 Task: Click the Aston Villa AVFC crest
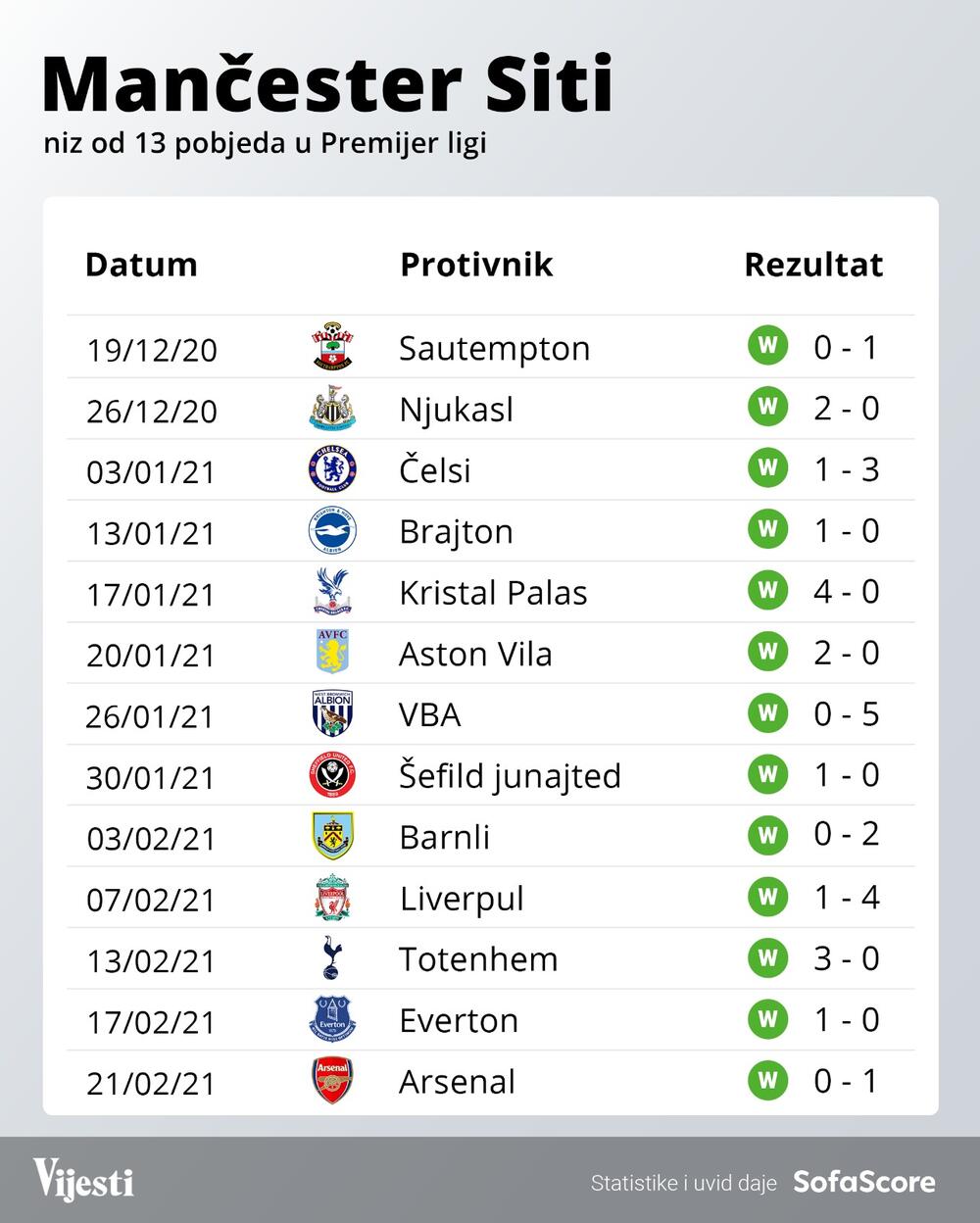point(332,653)
